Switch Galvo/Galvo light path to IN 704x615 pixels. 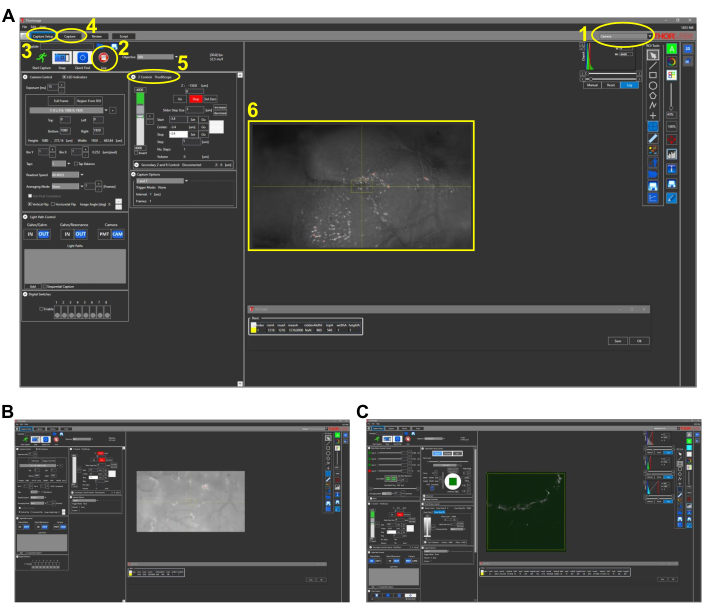click(x=31, y=234)
